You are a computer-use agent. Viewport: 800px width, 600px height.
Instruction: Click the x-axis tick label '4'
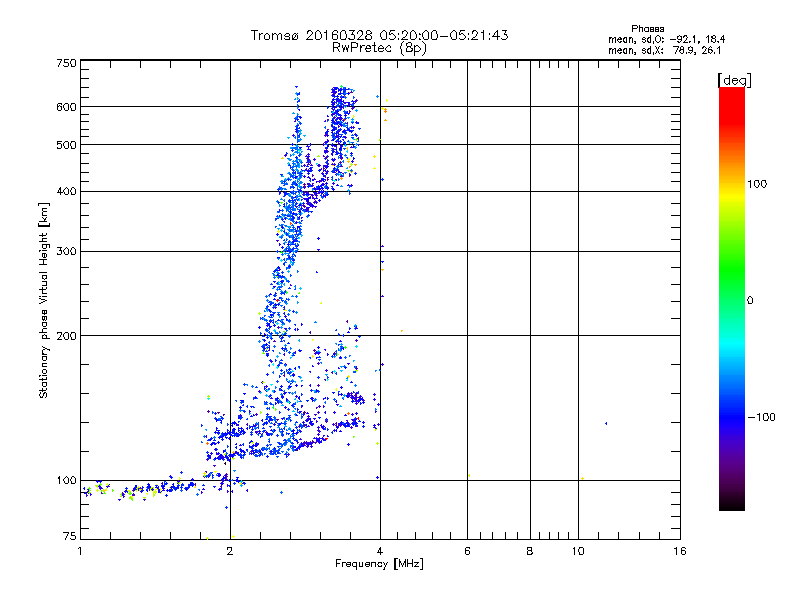click(x=380, y=551)
